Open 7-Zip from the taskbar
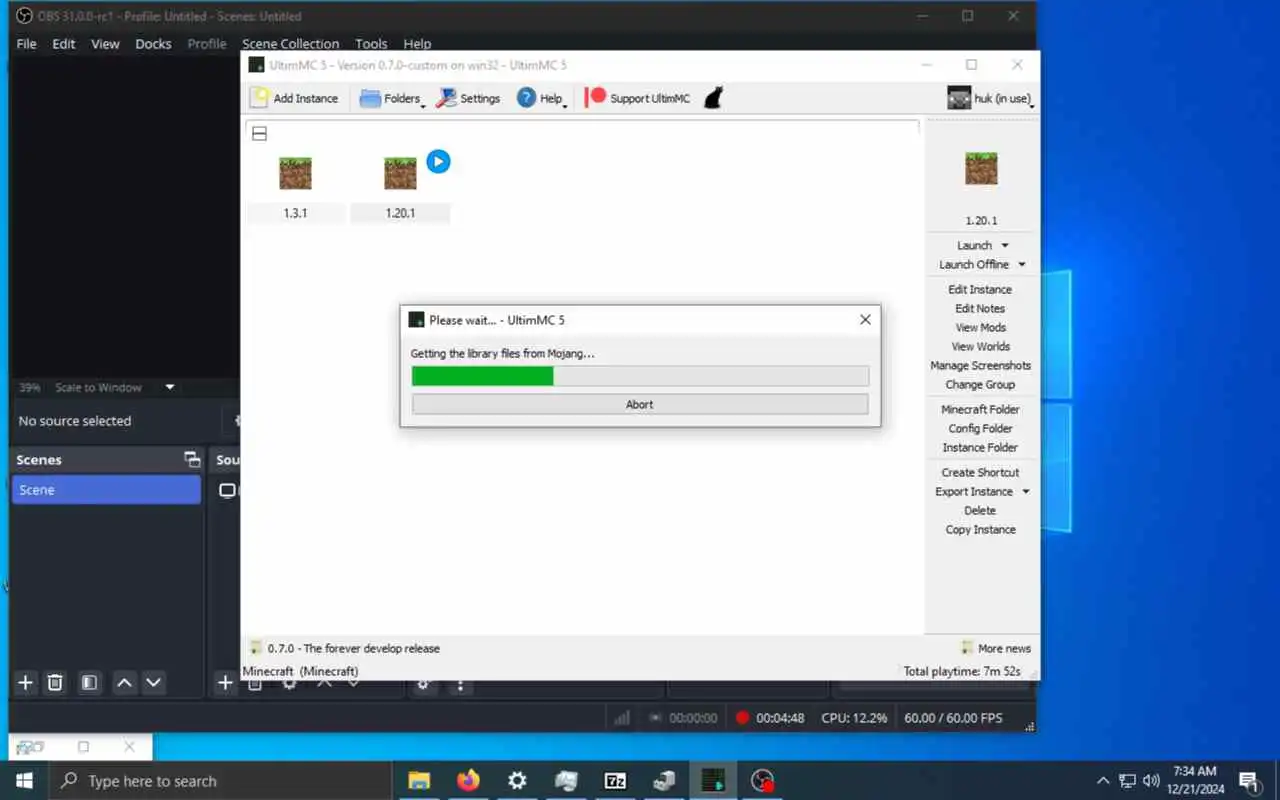 [x=615, y=781]
